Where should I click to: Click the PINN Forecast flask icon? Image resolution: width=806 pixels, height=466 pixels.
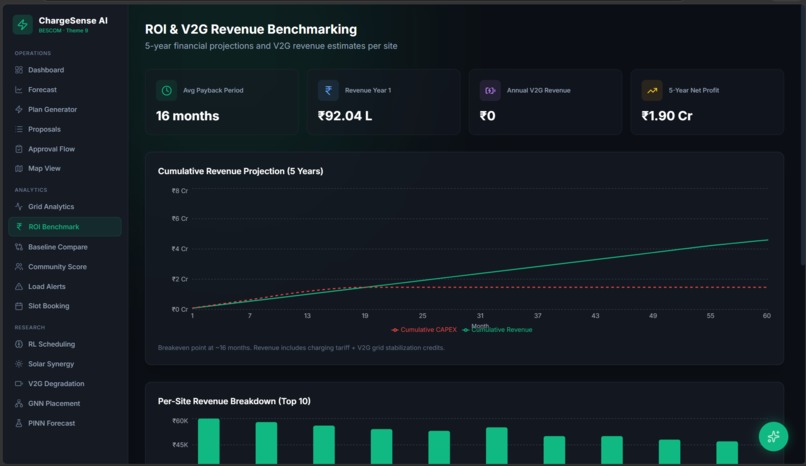pos(19,423)
